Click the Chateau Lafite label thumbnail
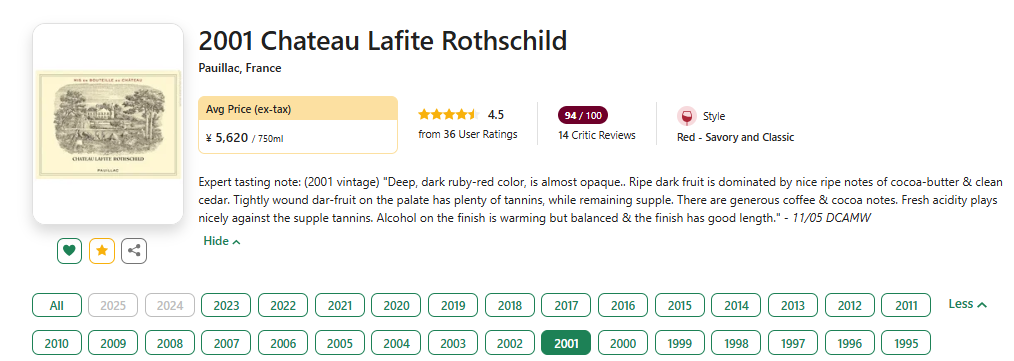 (108, 124)
